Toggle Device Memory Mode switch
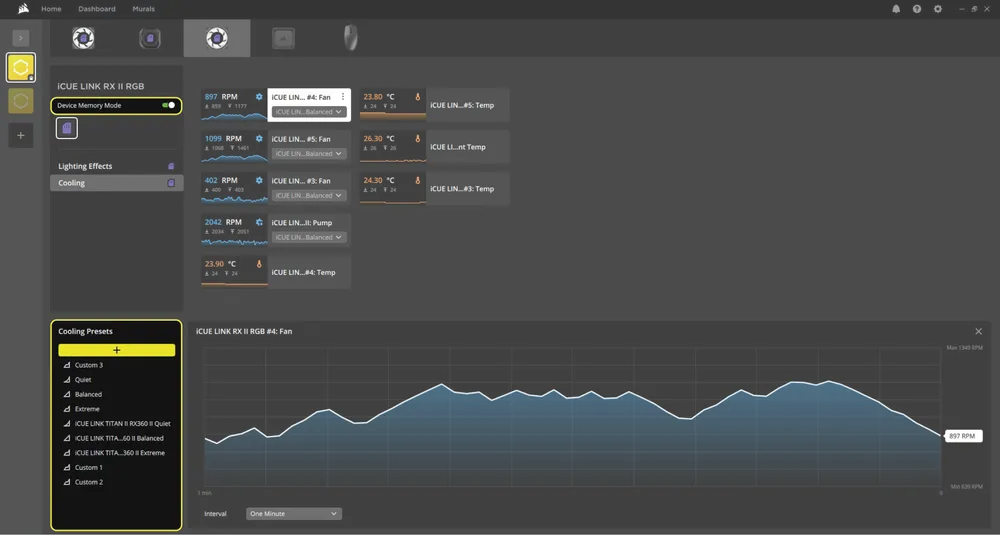 tap(169, 105)
